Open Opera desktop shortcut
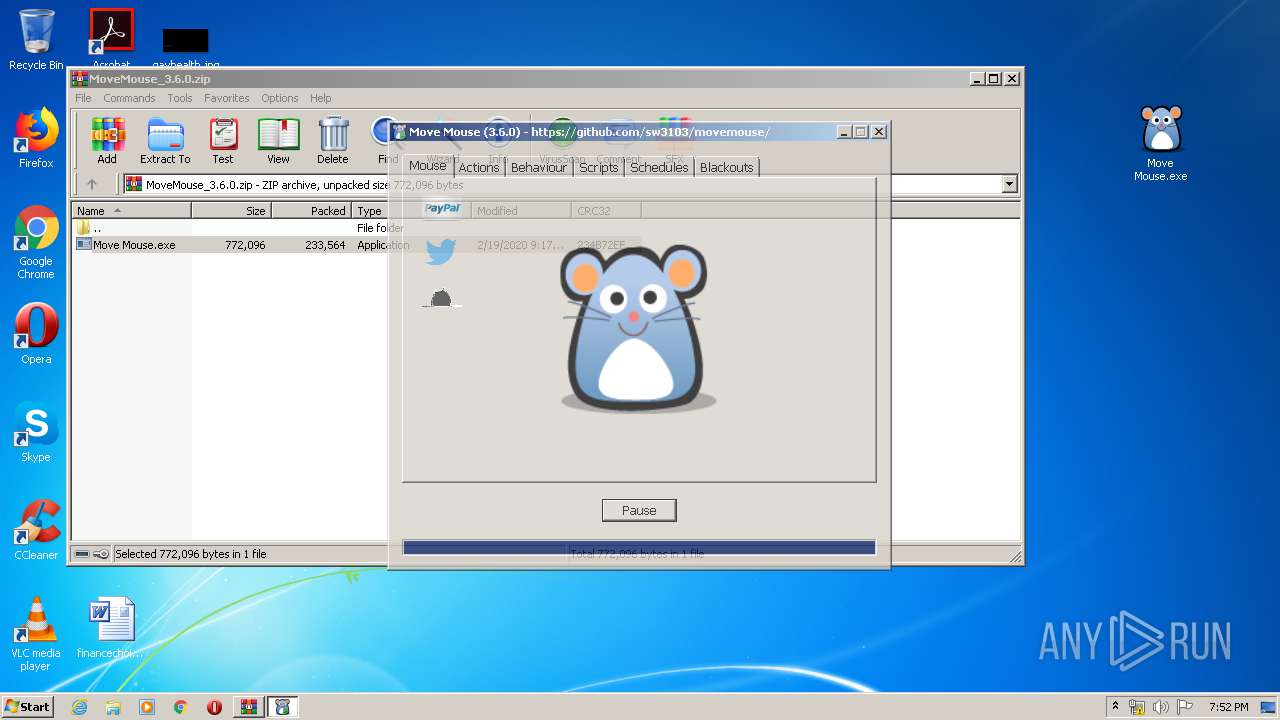The height and width of the screenshot is (720, 1280). click(36, 333)
